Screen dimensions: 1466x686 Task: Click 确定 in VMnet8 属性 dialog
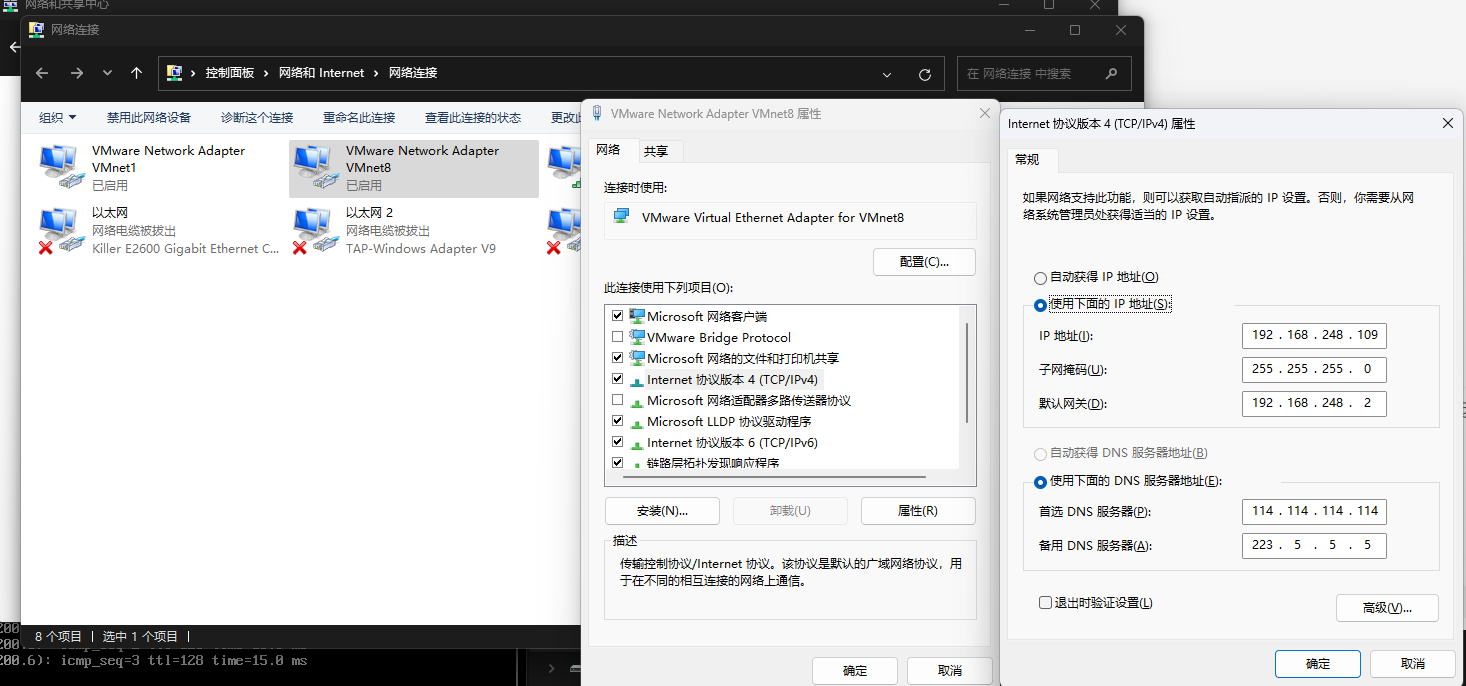point(855,671)
